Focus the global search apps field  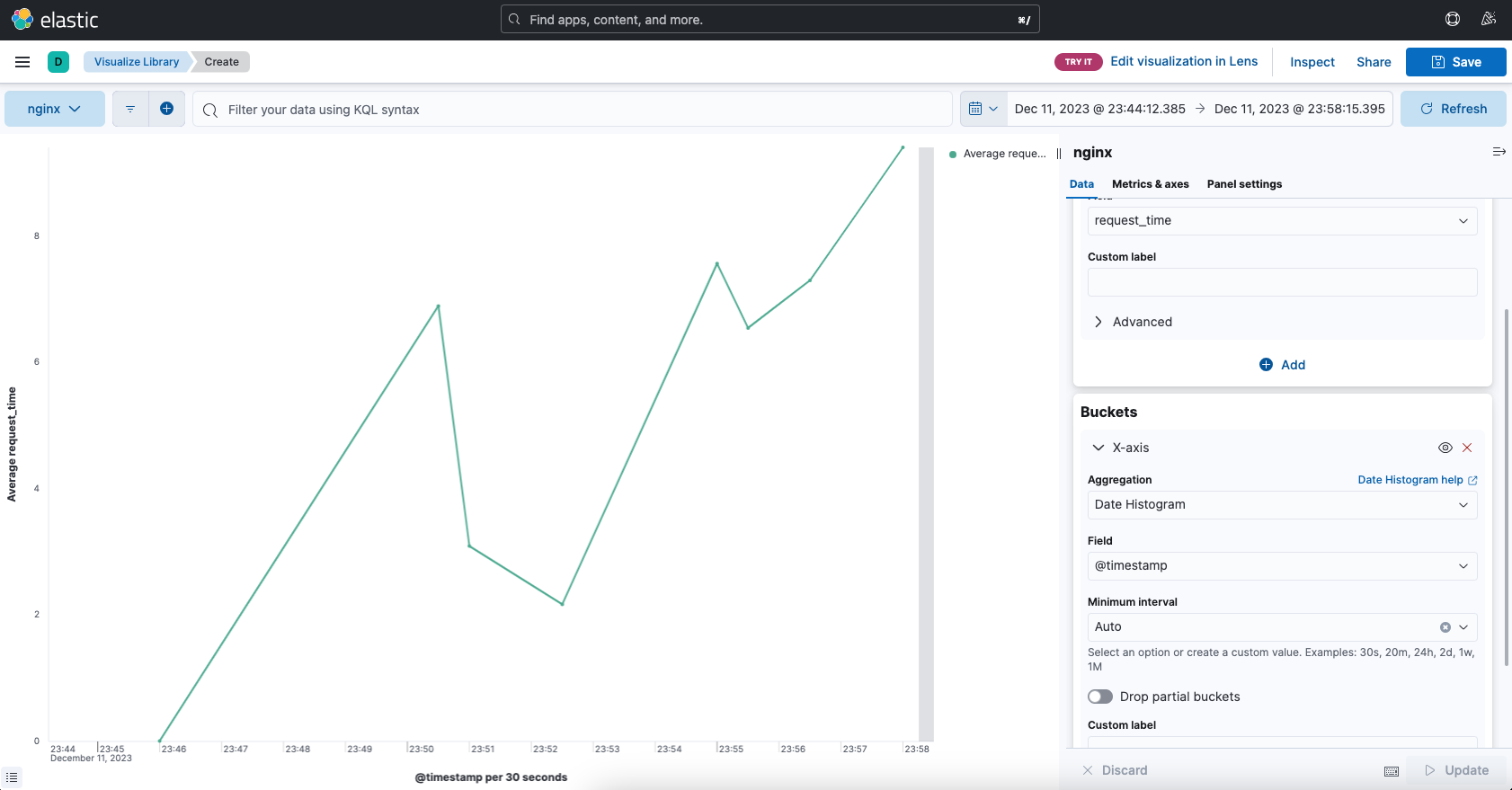[x=770, y=19]
